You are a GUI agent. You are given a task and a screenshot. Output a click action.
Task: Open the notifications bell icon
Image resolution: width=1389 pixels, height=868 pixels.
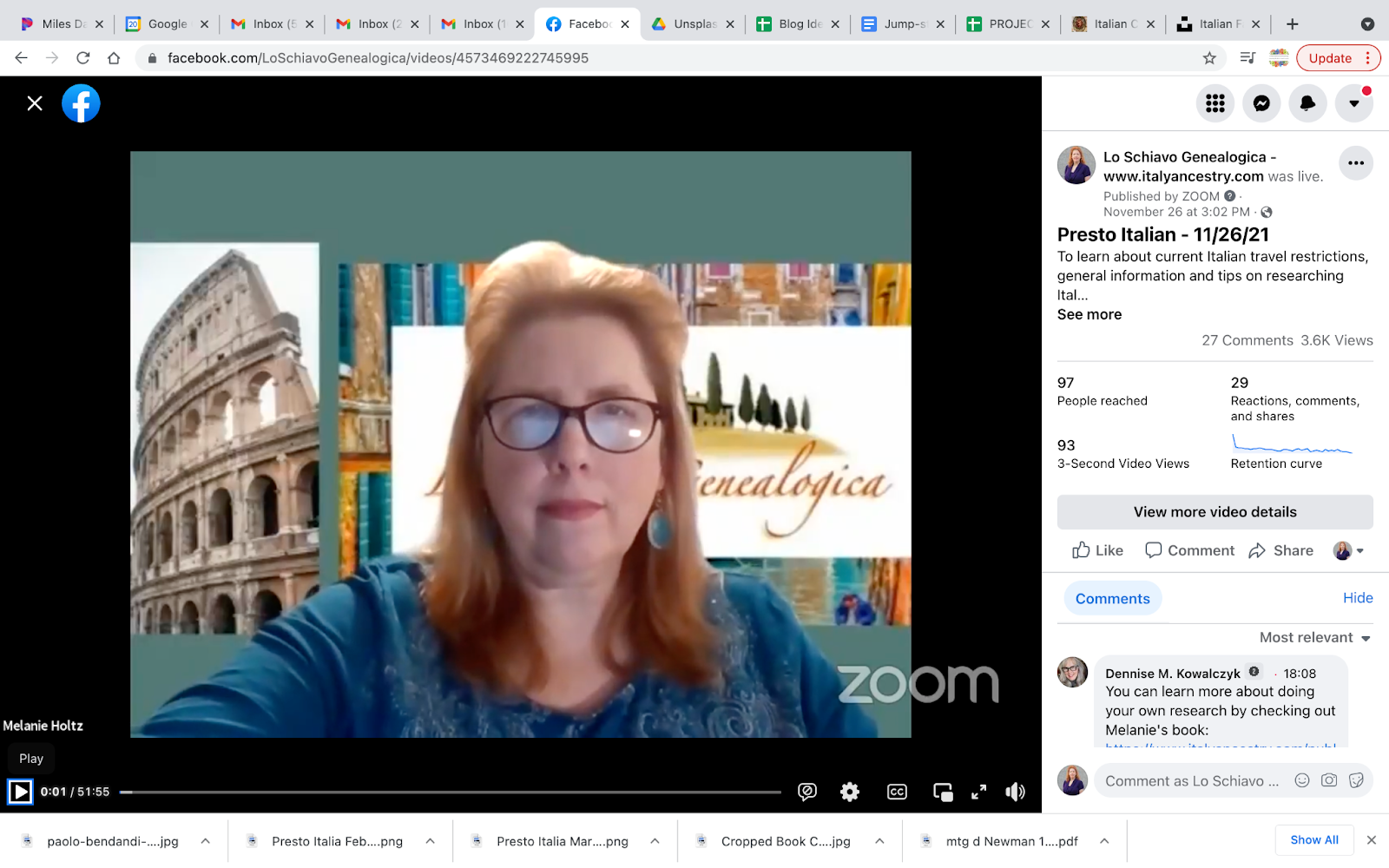tap(1307, 103)
